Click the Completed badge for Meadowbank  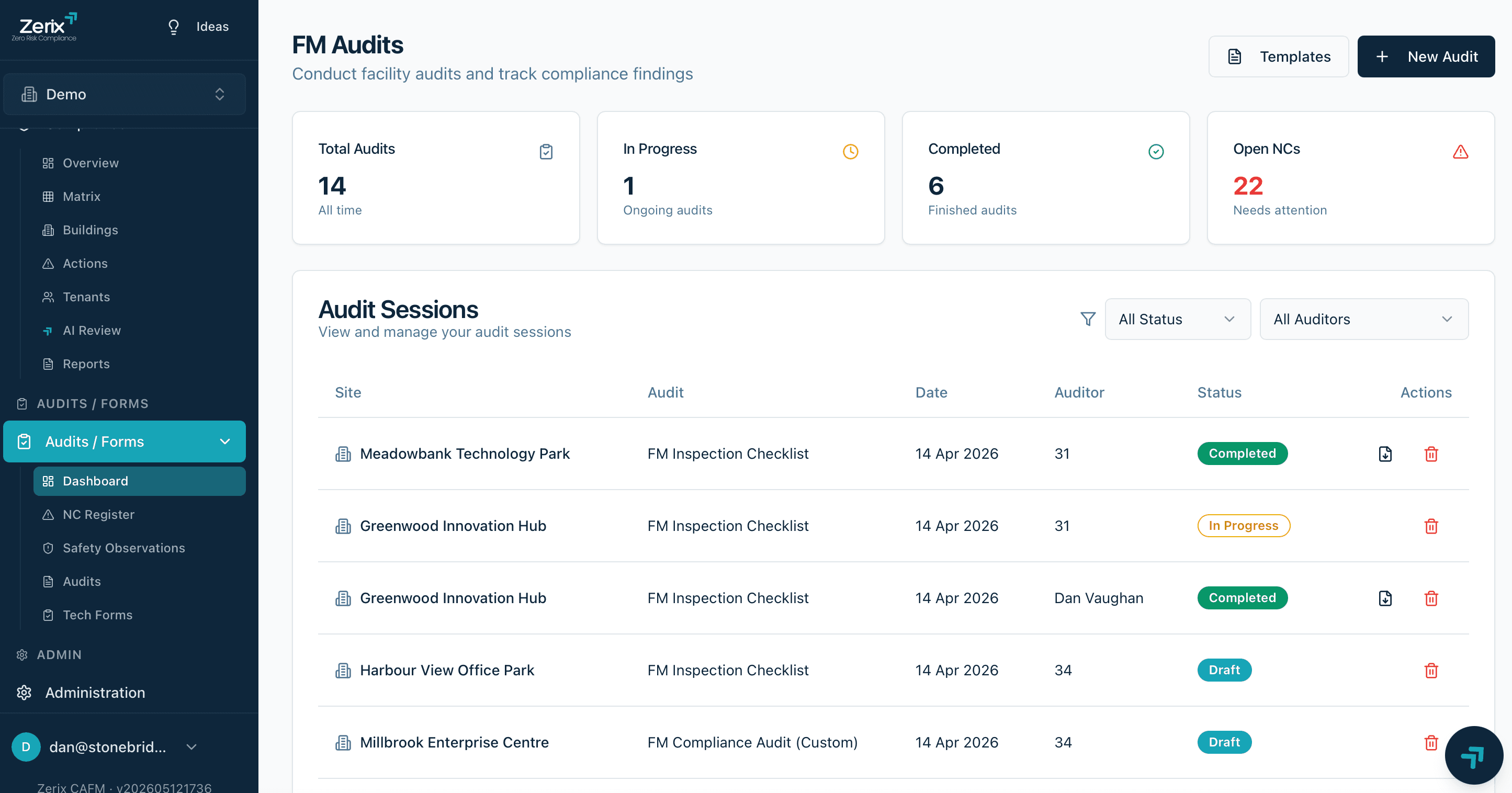point(1242,454)
